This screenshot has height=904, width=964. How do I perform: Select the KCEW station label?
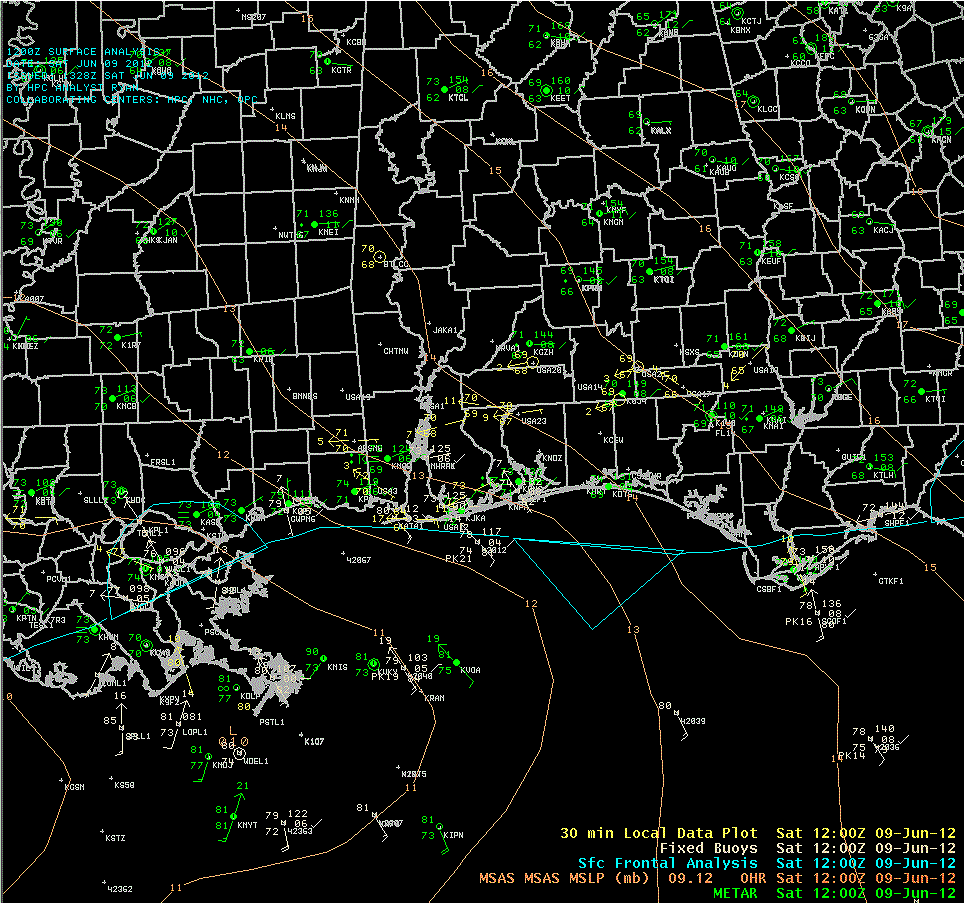click(614, 440)
